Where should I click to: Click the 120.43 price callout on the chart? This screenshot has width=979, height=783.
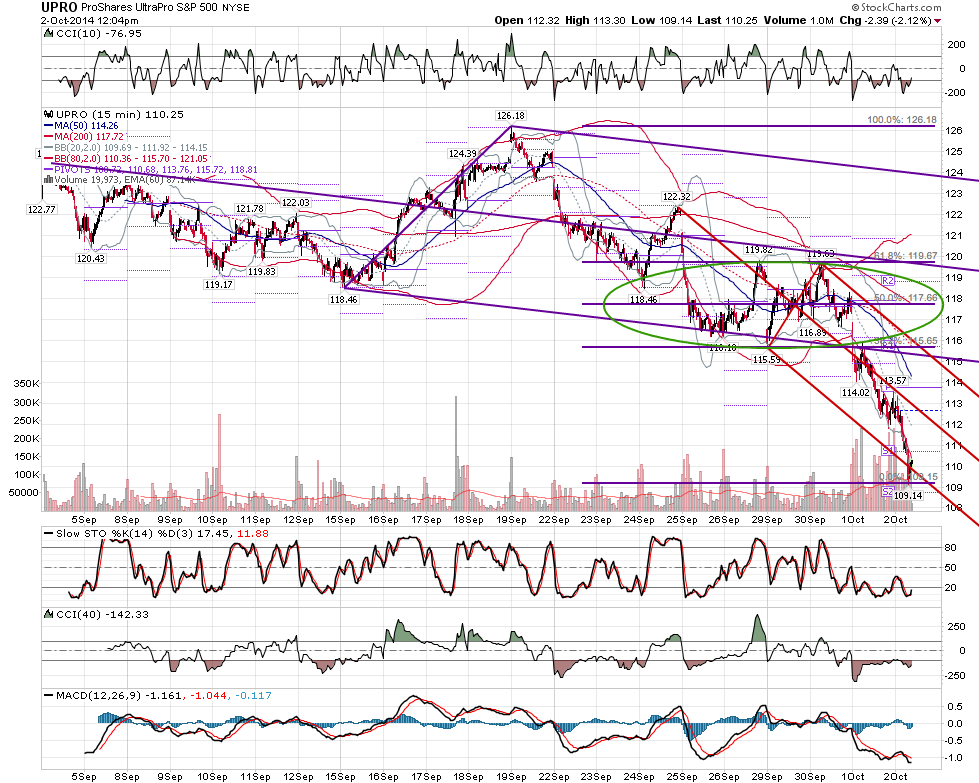point(91,259)
